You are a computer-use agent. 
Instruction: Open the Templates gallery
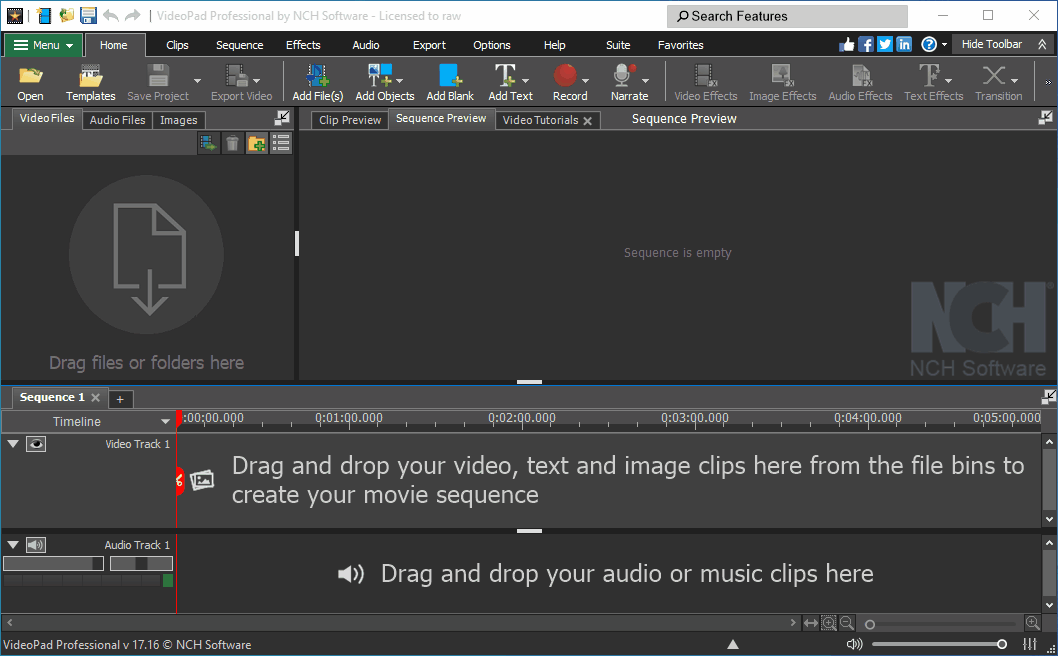tap(90, 82)
